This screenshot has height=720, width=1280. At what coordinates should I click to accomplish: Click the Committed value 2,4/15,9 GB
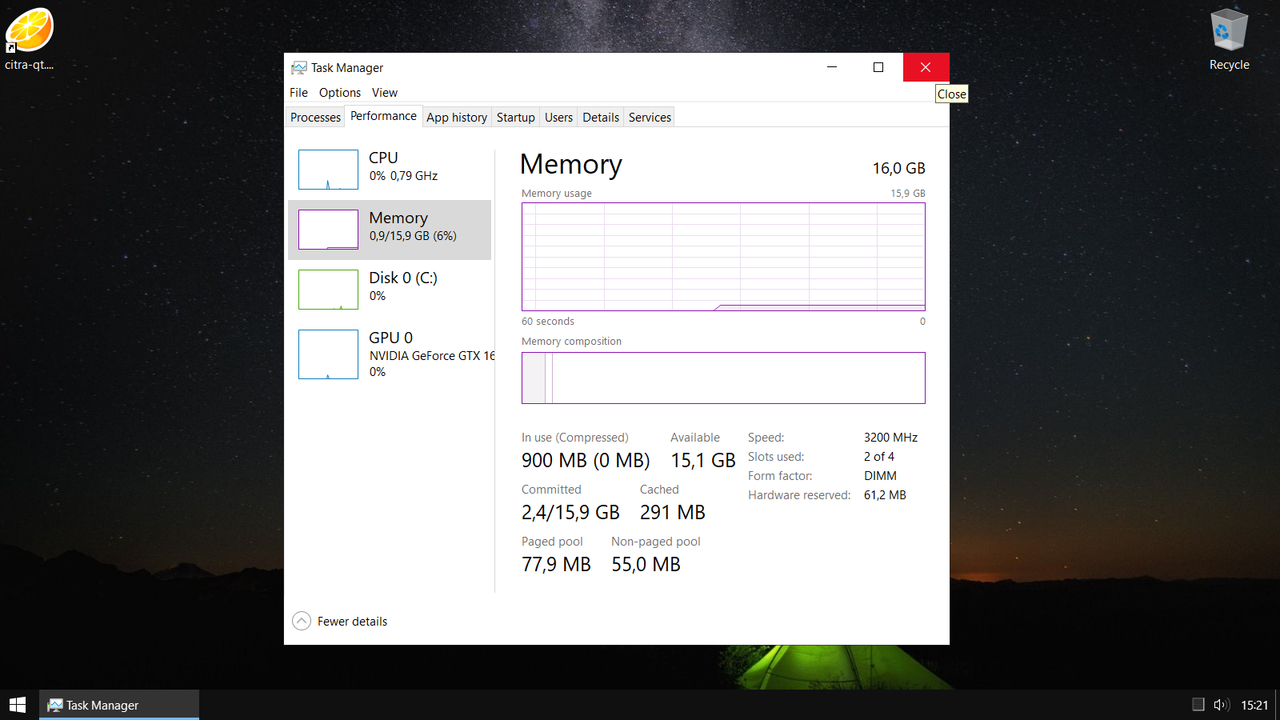pos(571,512)
